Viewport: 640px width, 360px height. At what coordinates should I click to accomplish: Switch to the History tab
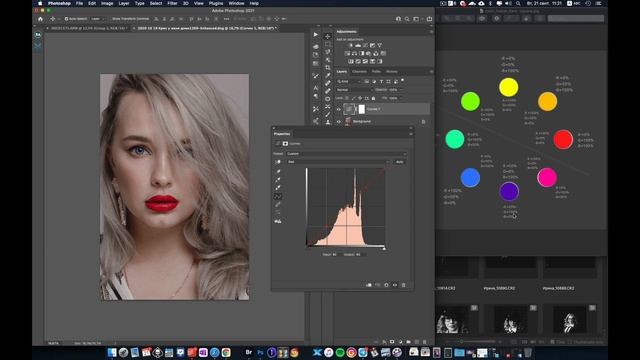click(x=391, y=71)
